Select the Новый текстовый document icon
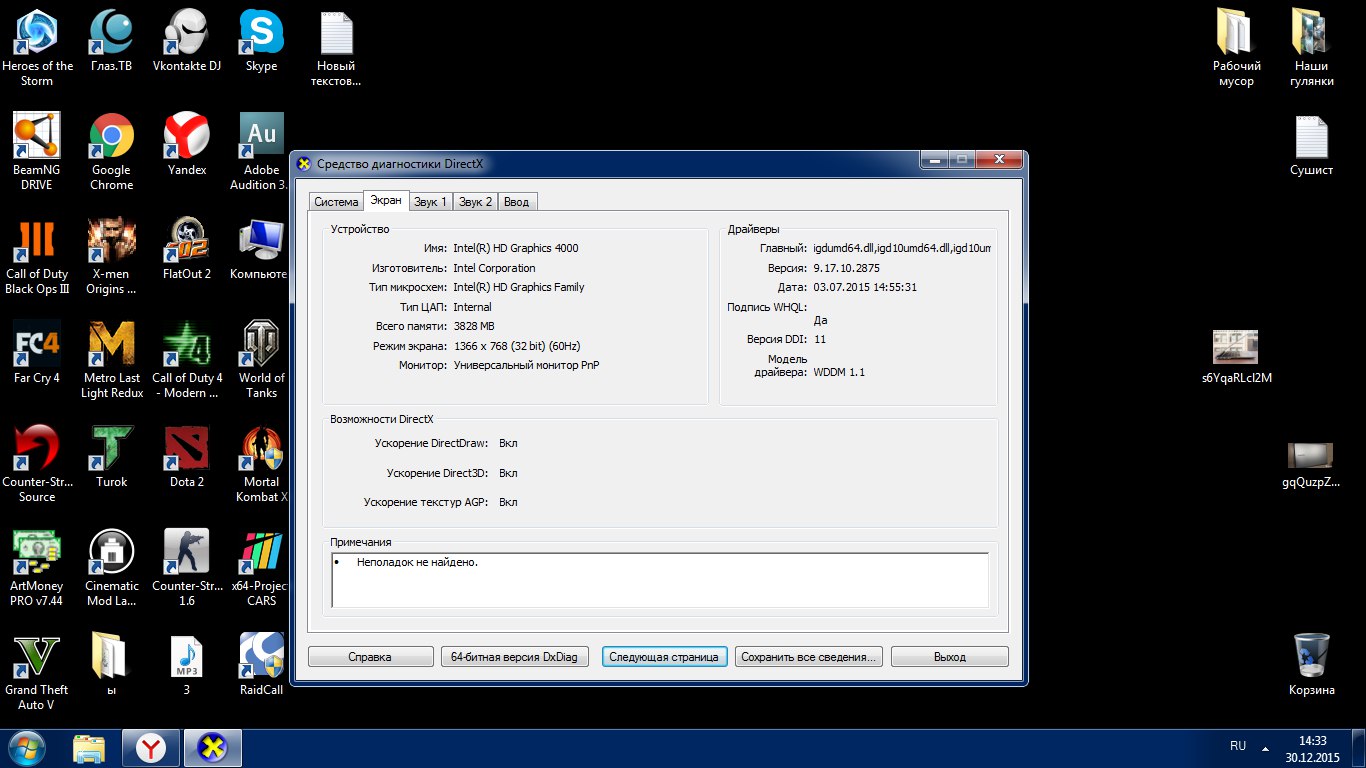The width and height of the screenshot is (1366, 768). [x=337, y=48]
